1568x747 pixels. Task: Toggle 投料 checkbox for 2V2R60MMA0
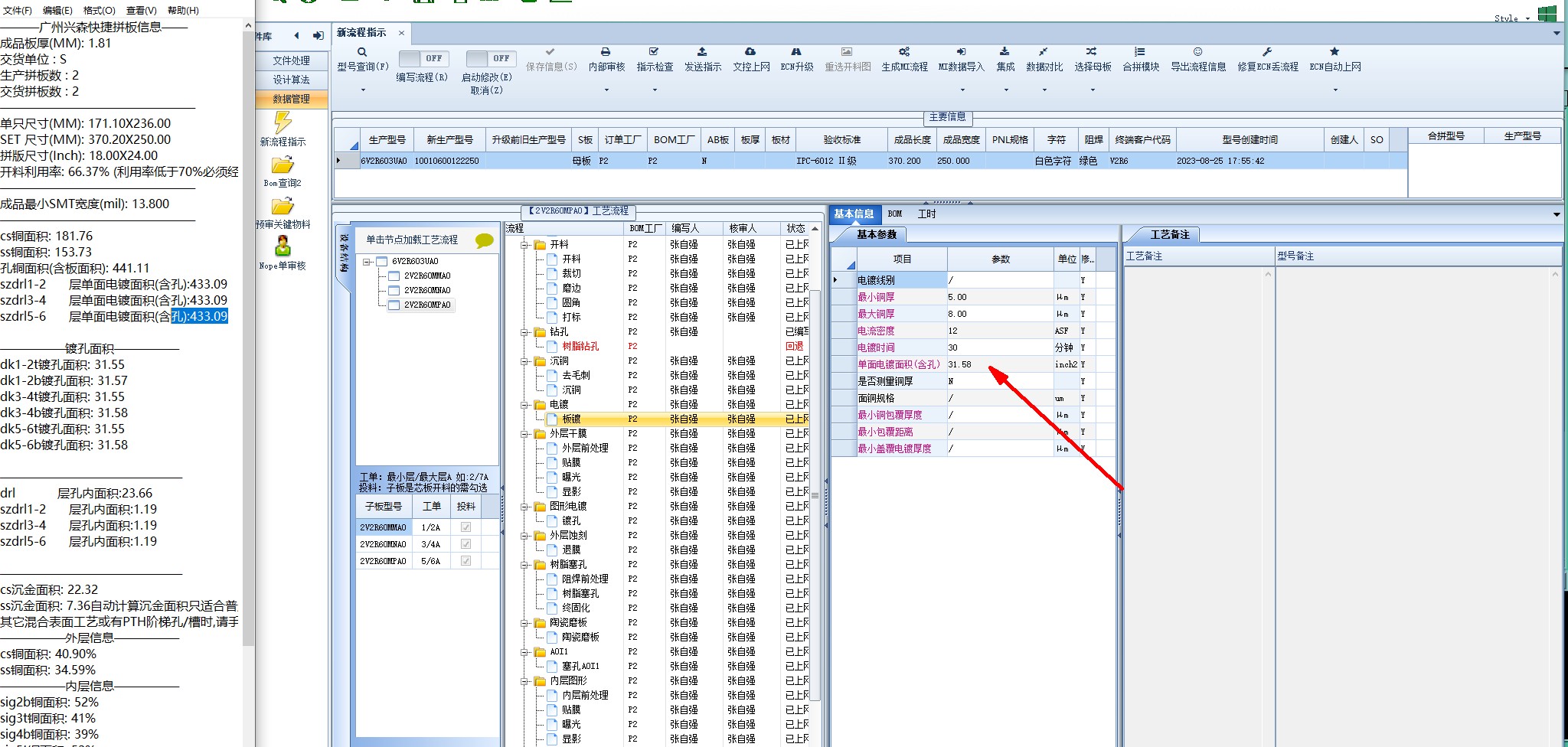465,527
